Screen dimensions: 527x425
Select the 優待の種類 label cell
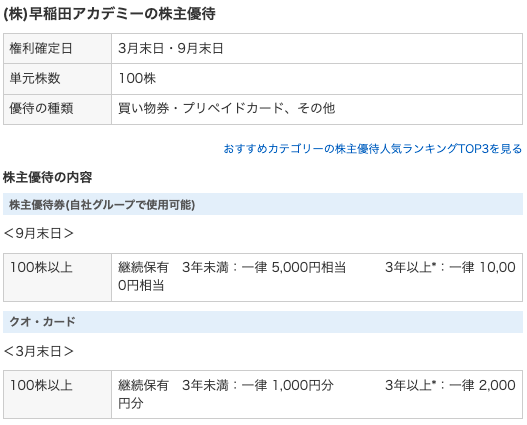[x=57, y=109]
